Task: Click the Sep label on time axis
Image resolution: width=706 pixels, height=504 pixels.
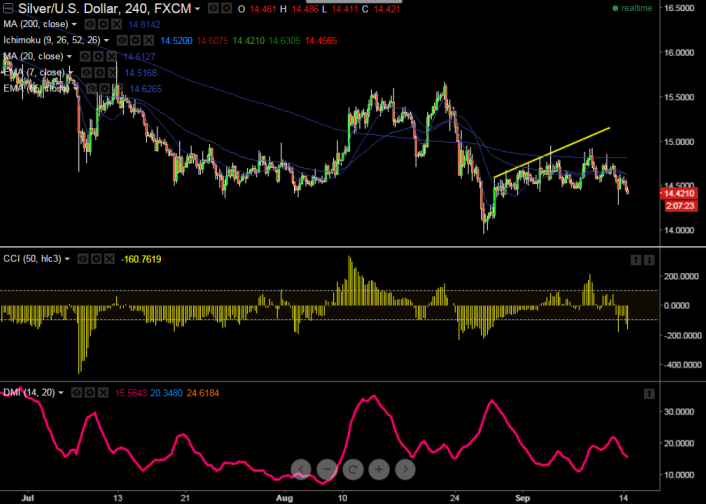Action: (x=523, y=498)
